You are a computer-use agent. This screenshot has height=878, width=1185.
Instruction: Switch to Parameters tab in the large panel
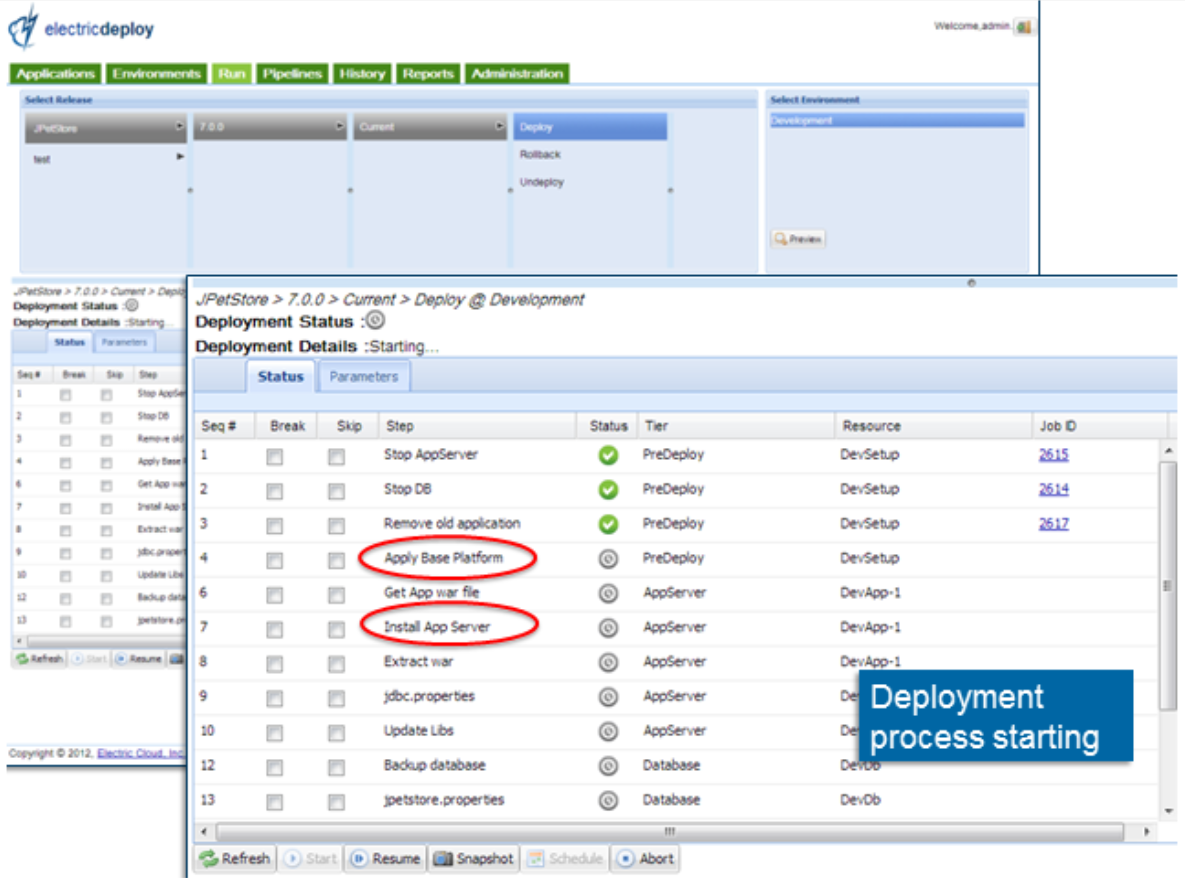(364, 376)
